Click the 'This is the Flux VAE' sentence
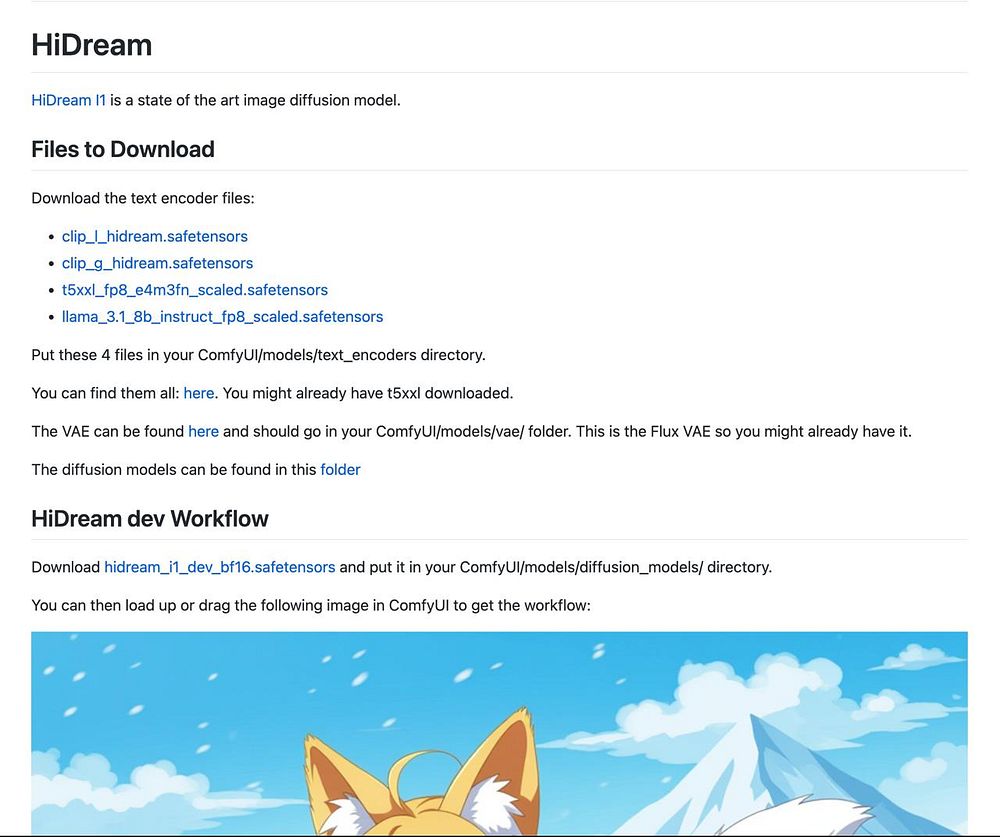The image size is (1000, 837). coord(744,431)
